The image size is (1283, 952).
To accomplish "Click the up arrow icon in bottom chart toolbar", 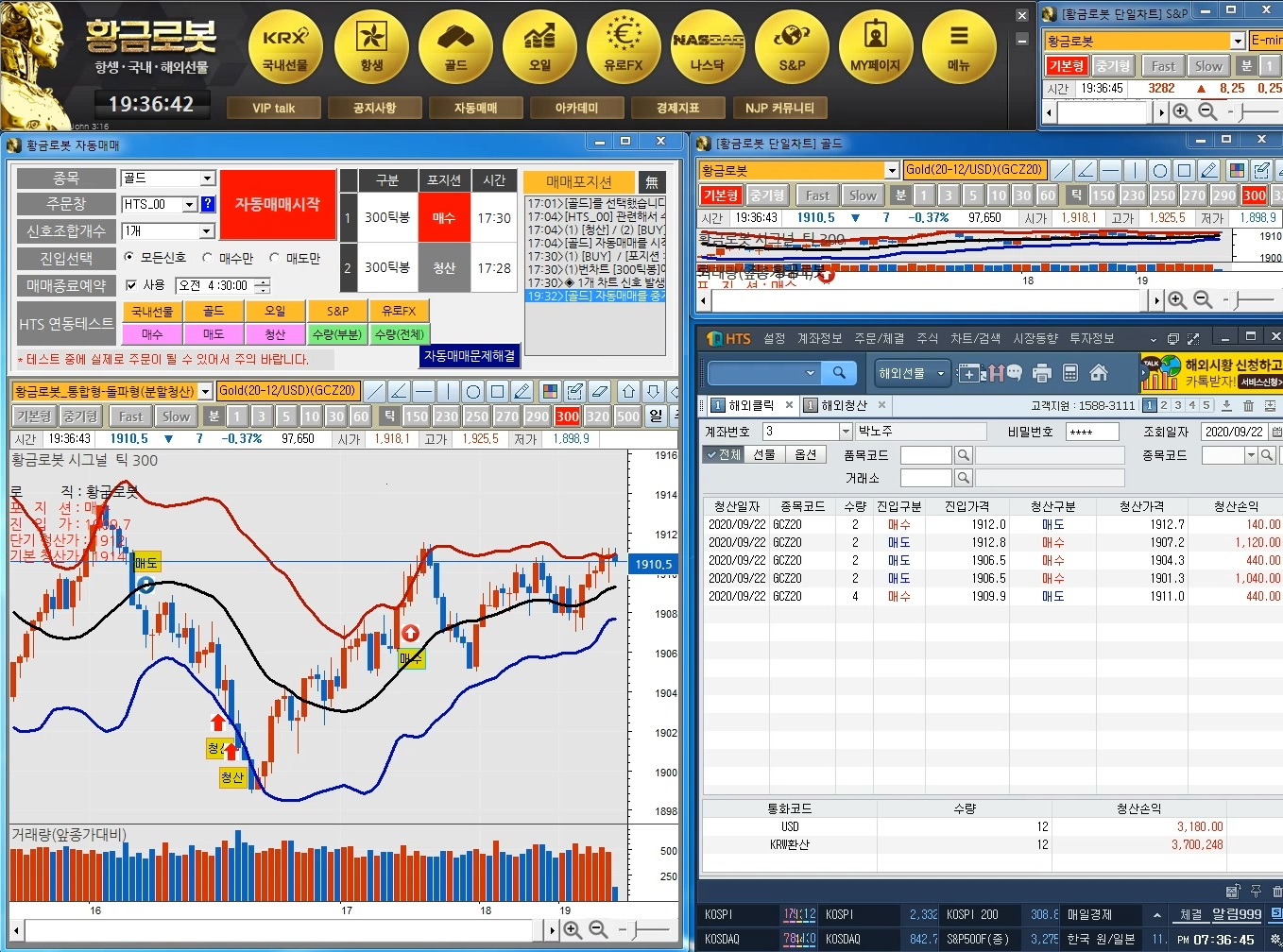I will 628,391.
